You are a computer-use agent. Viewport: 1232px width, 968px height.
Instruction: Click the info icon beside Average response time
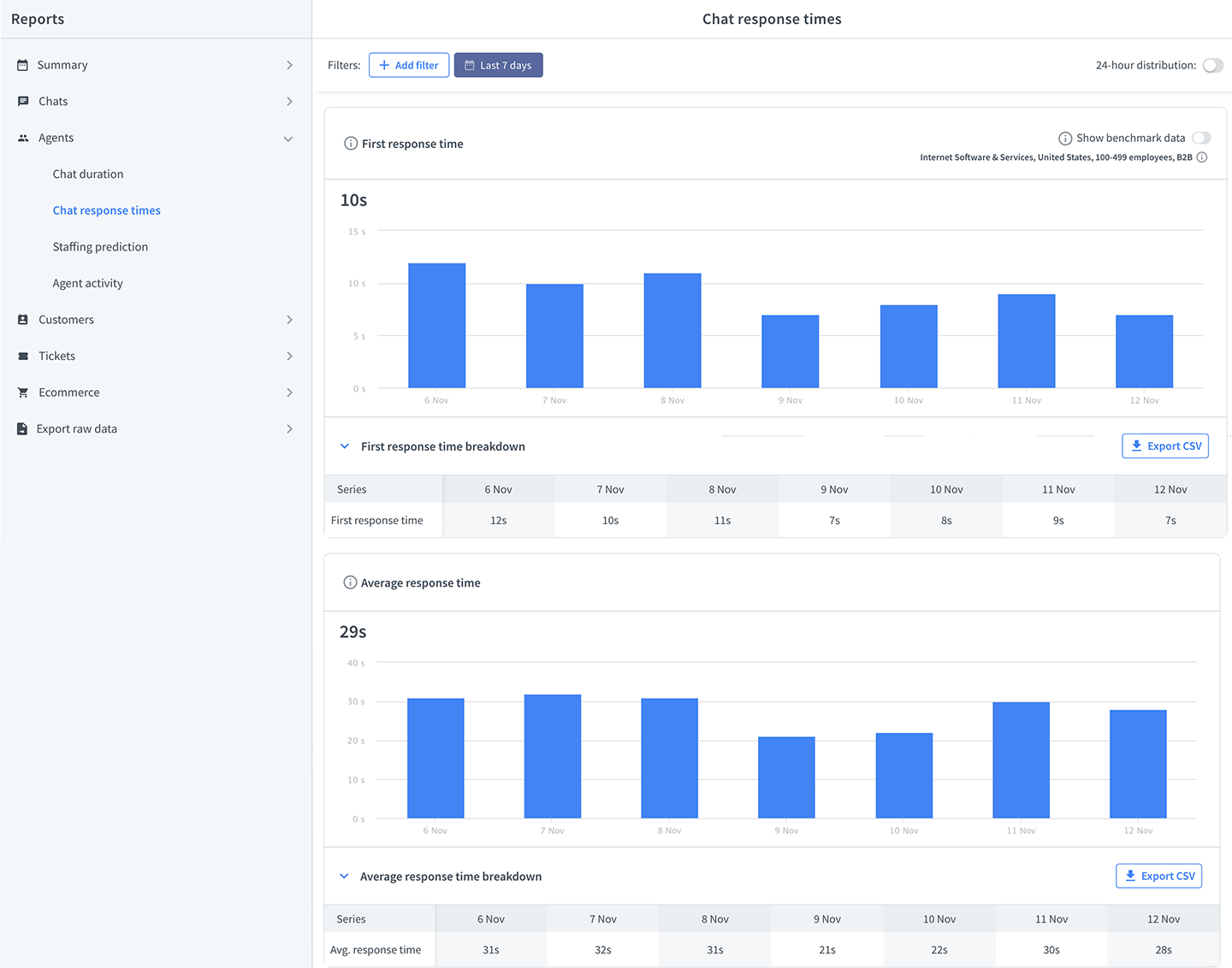350,582
